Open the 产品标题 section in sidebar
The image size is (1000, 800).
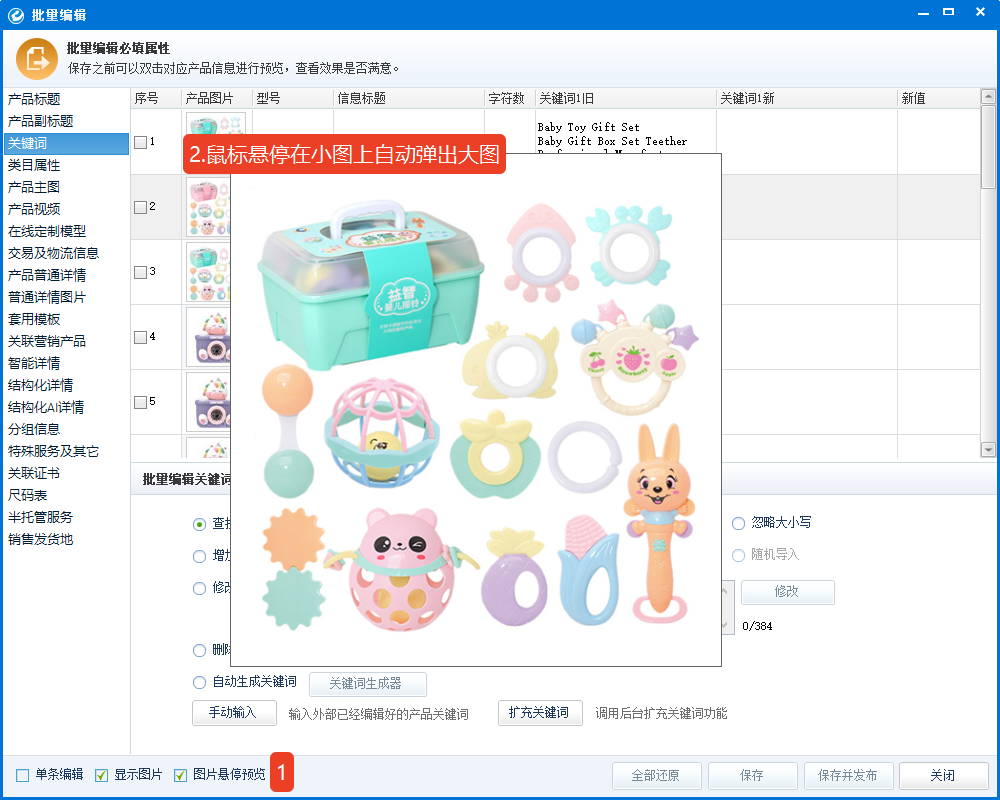point(34,99)
